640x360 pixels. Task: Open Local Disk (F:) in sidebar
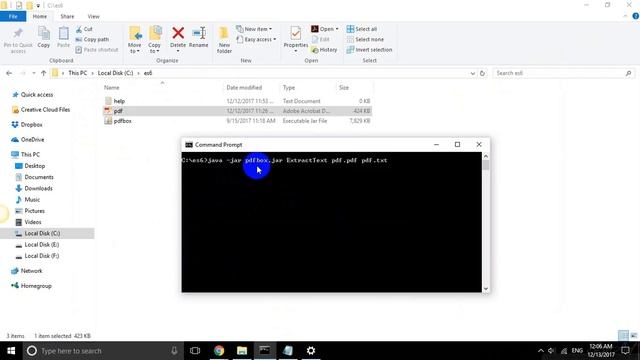pyautogui.click(x=42, y=256)
